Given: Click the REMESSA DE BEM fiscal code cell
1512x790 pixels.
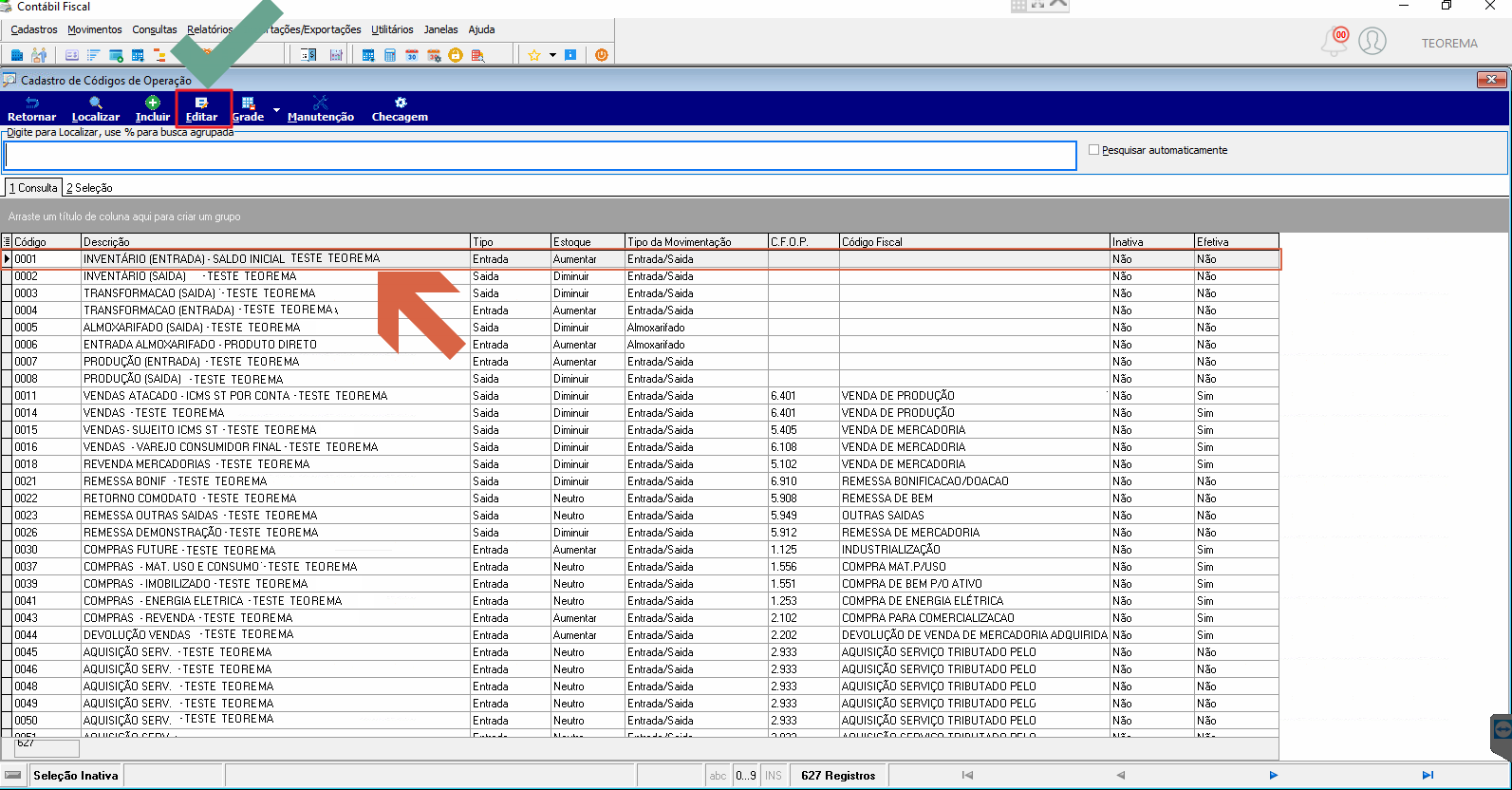Looking at the screenshot, I should (x=974, y=498).
